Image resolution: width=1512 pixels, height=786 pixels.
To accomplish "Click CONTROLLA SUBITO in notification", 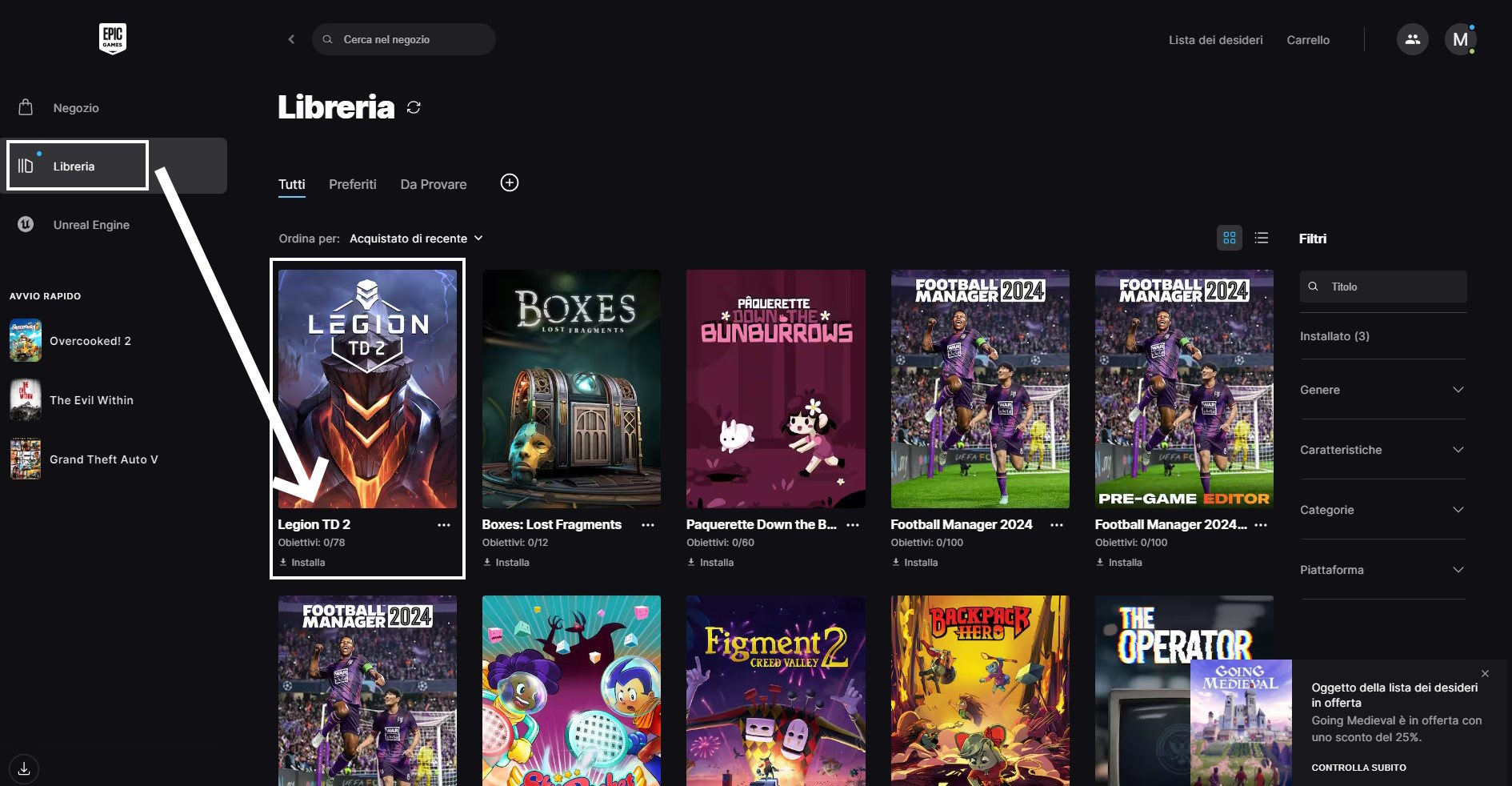I will [x=1358, y=768].
